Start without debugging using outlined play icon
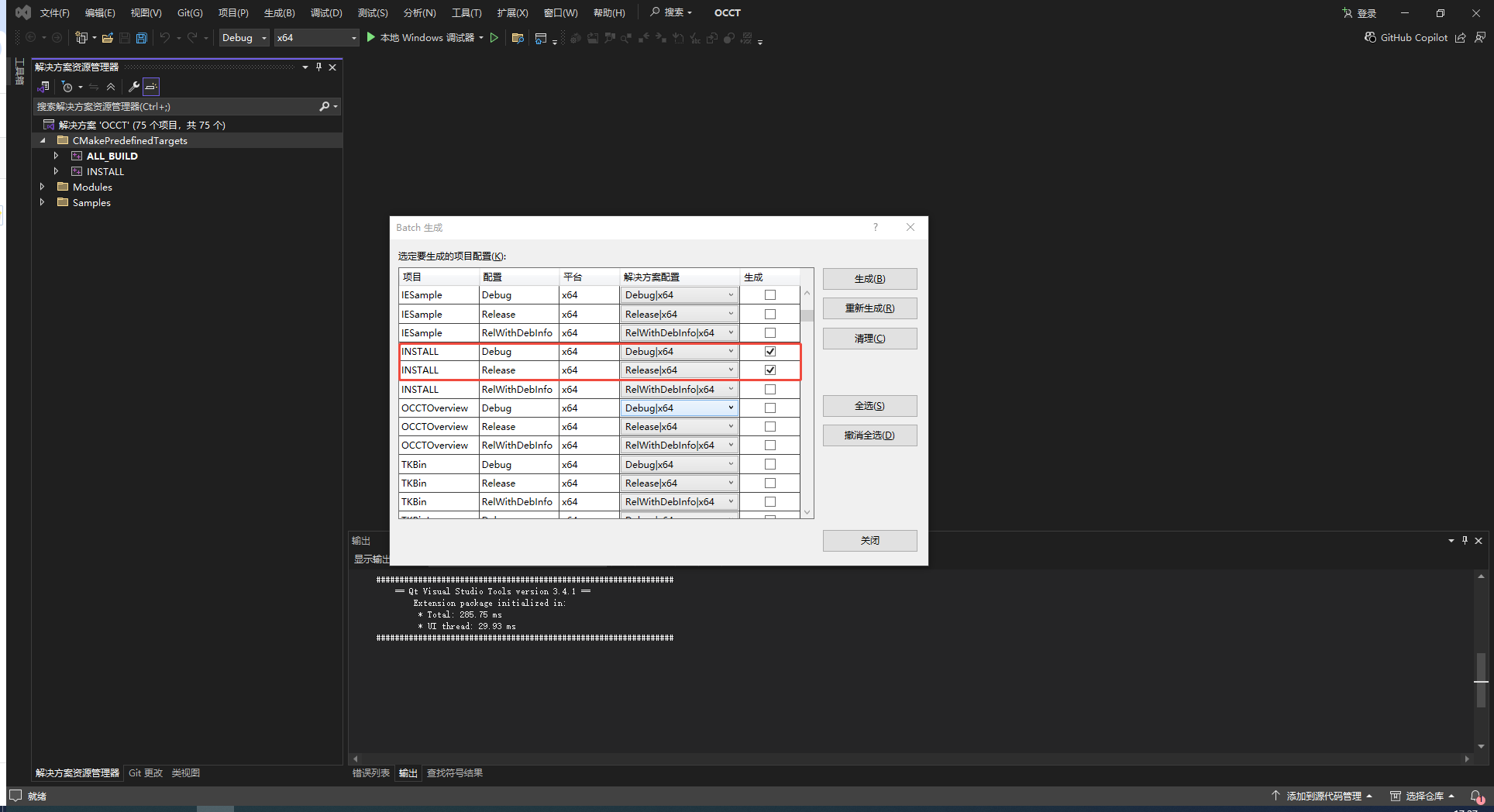 pos(494,37)
